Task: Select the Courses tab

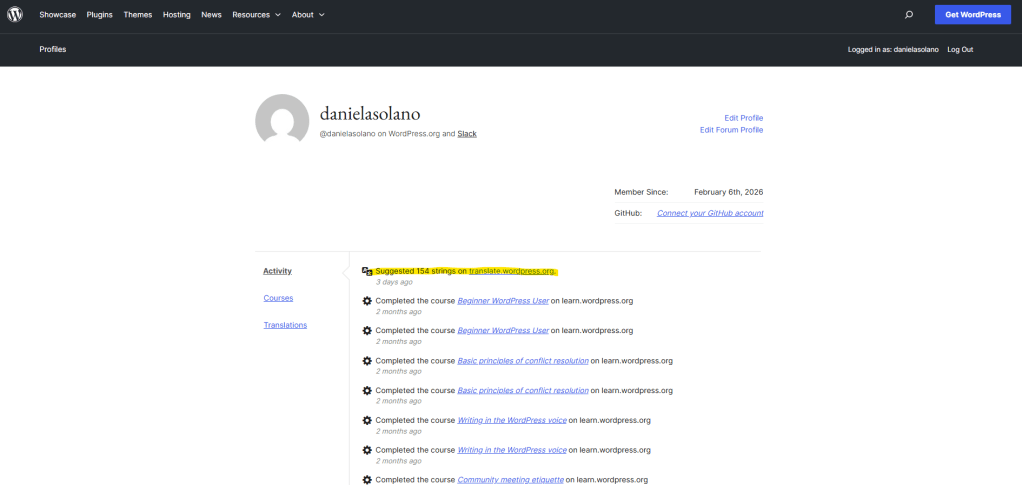Action: click(278, 298)
